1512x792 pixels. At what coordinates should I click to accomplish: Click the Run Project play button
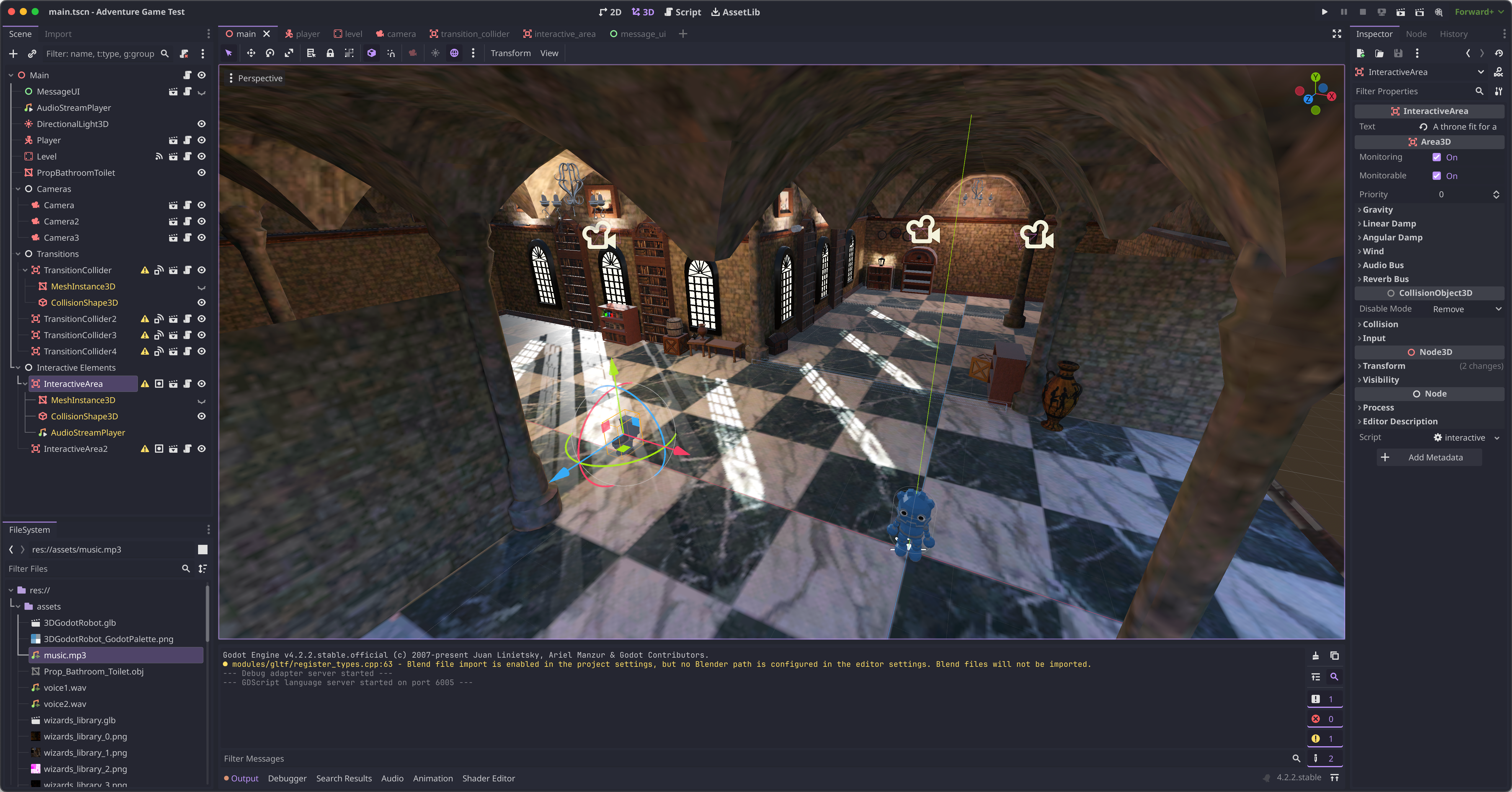coord(1324,12)
